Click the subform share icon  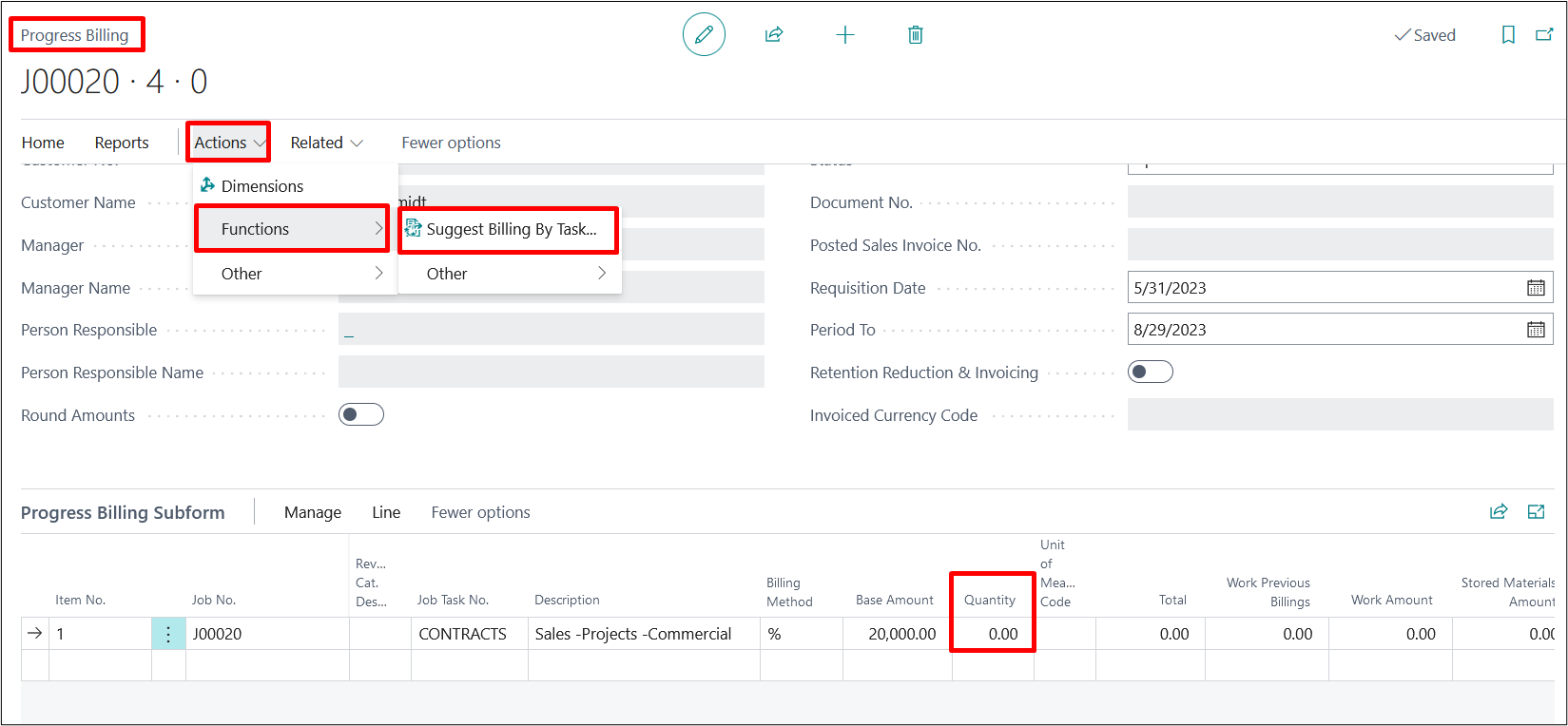click(x=1499, y=512)
